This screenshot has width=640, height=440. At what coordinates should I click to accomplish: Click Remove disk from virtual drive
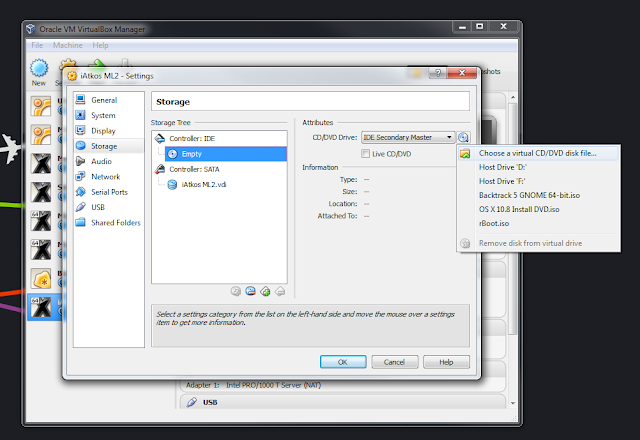(538, 243)
